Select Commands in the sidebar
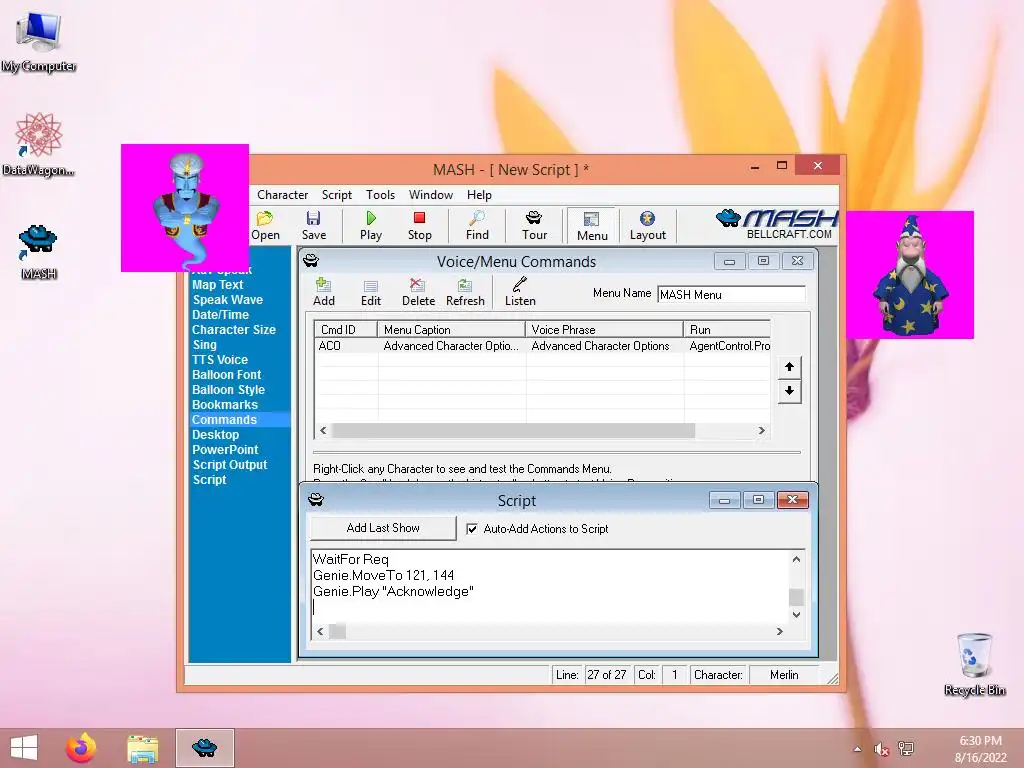Screen dimensions: 1024x768 tap(240, 420)
